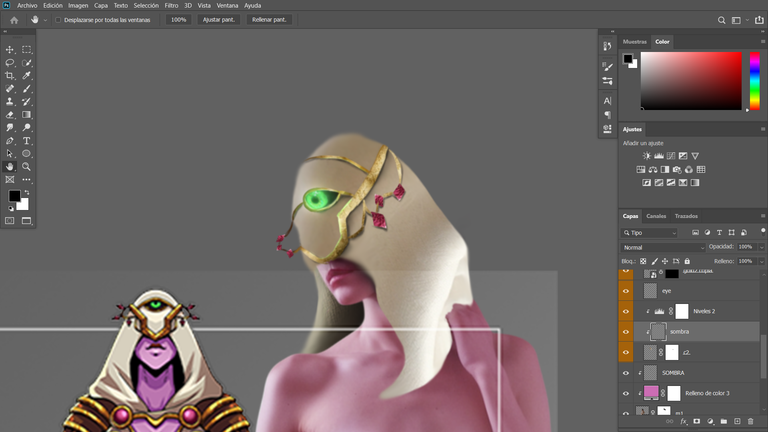Screen dimensions: 768x432
Task: Delete layer with trash icon
Action: [750, 421]
